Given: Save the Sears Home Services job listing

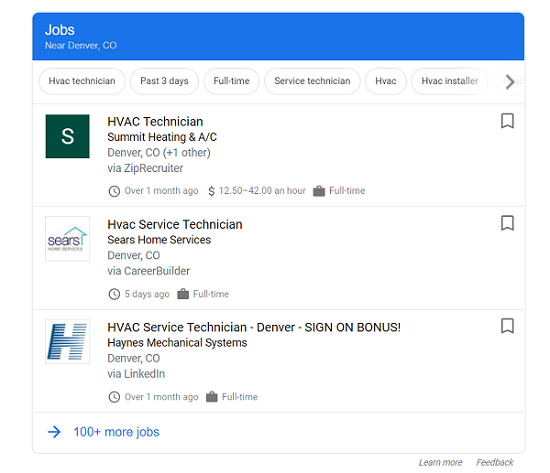Looking at the screenshot, I should [507, 223].
